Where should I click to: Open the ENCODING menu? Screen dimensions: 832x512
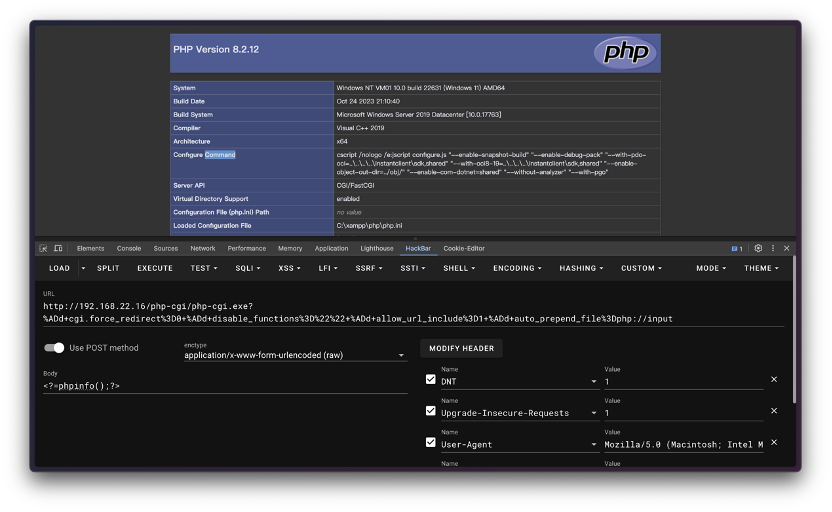pyautogui.click(x=517, y=268)
